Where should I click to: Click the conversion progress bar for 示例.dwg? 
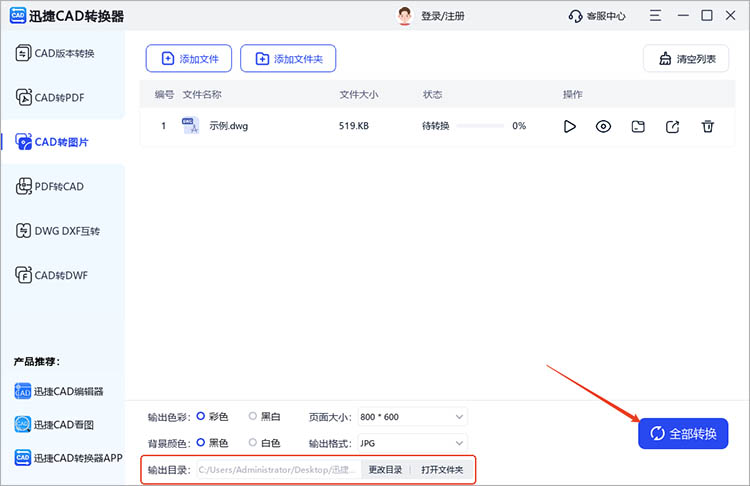pyautogui.click(x=480, y=126)
